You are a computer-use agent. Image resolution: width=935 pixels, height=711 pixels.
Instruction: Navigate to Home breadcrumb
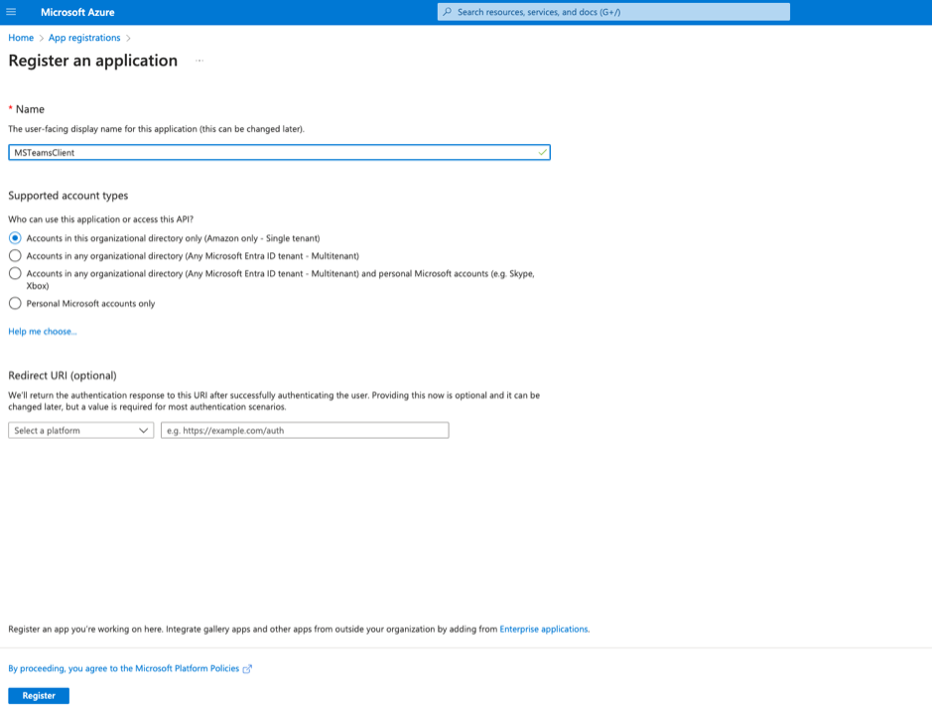tap(20, 37)
